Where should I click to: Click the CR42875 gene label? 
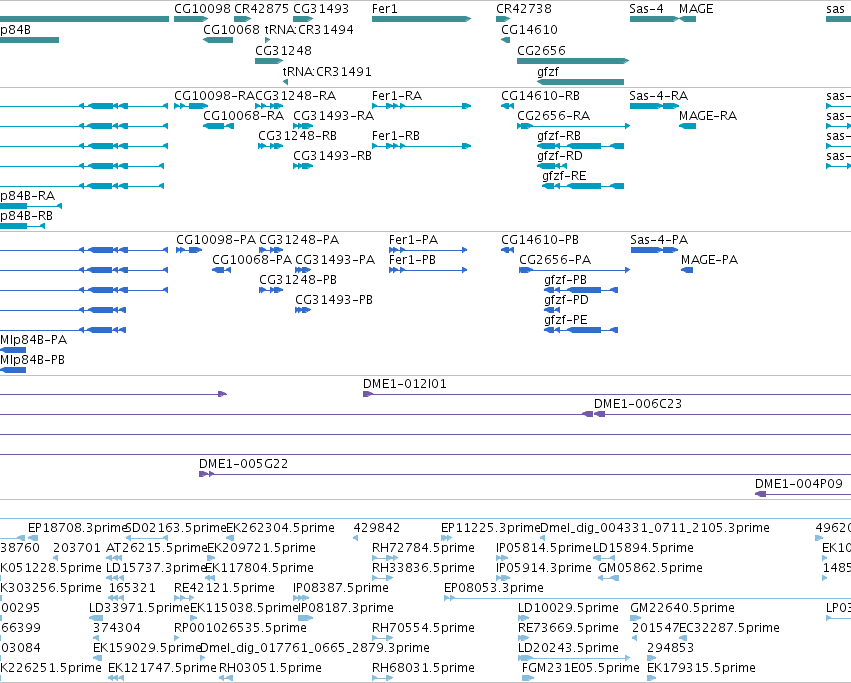tap(261, 9)
